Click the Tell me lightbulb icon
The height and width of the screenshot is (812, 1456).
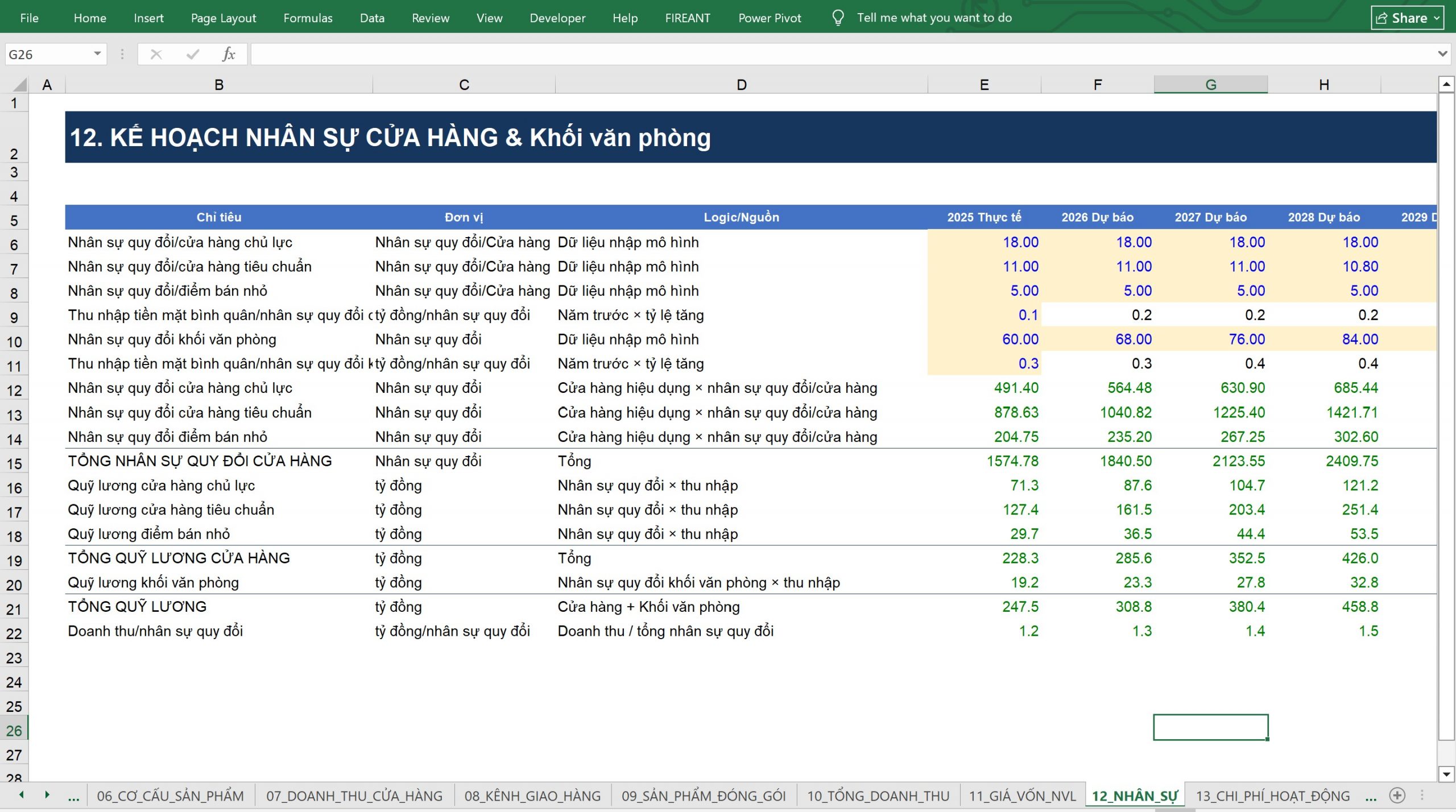click(x=838, y=18)
